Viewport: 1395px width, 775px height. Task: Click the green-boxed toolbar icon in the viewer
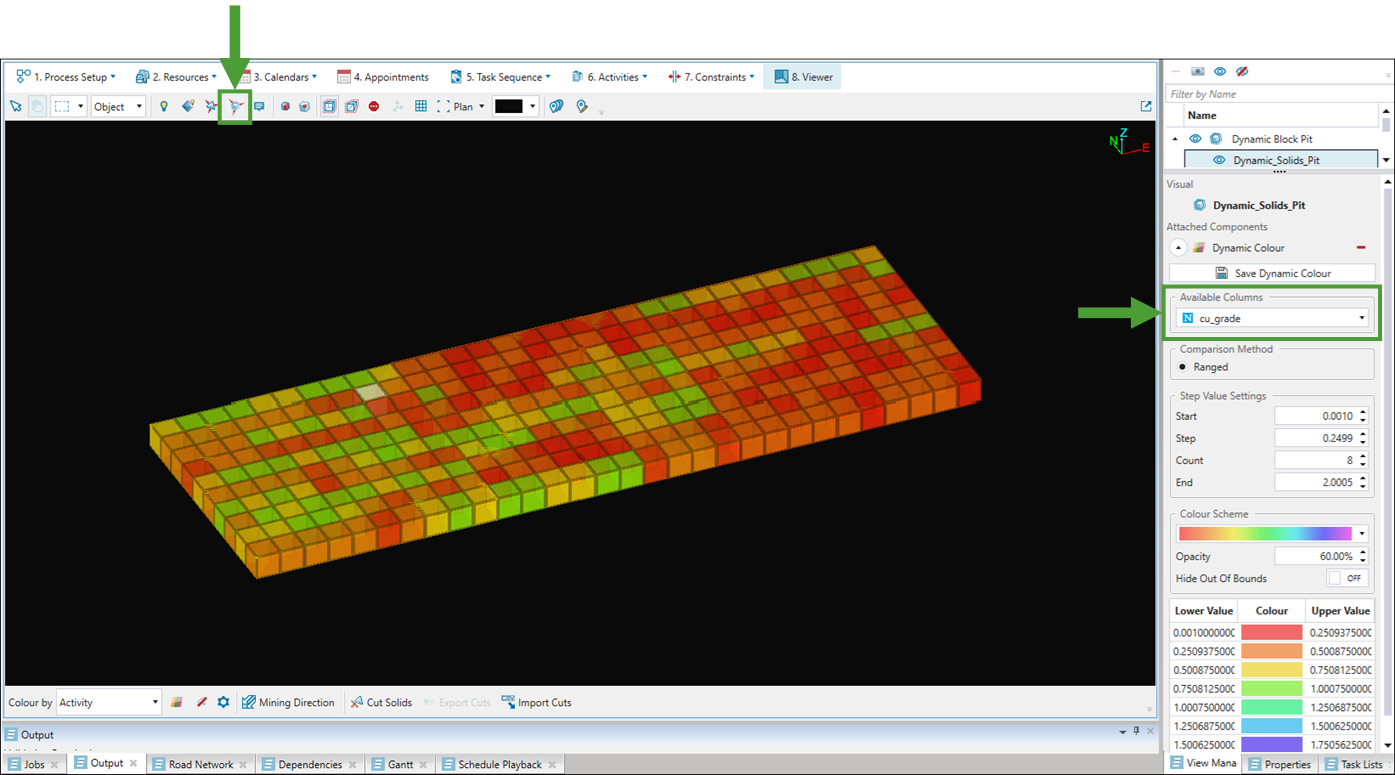(235, 106)
